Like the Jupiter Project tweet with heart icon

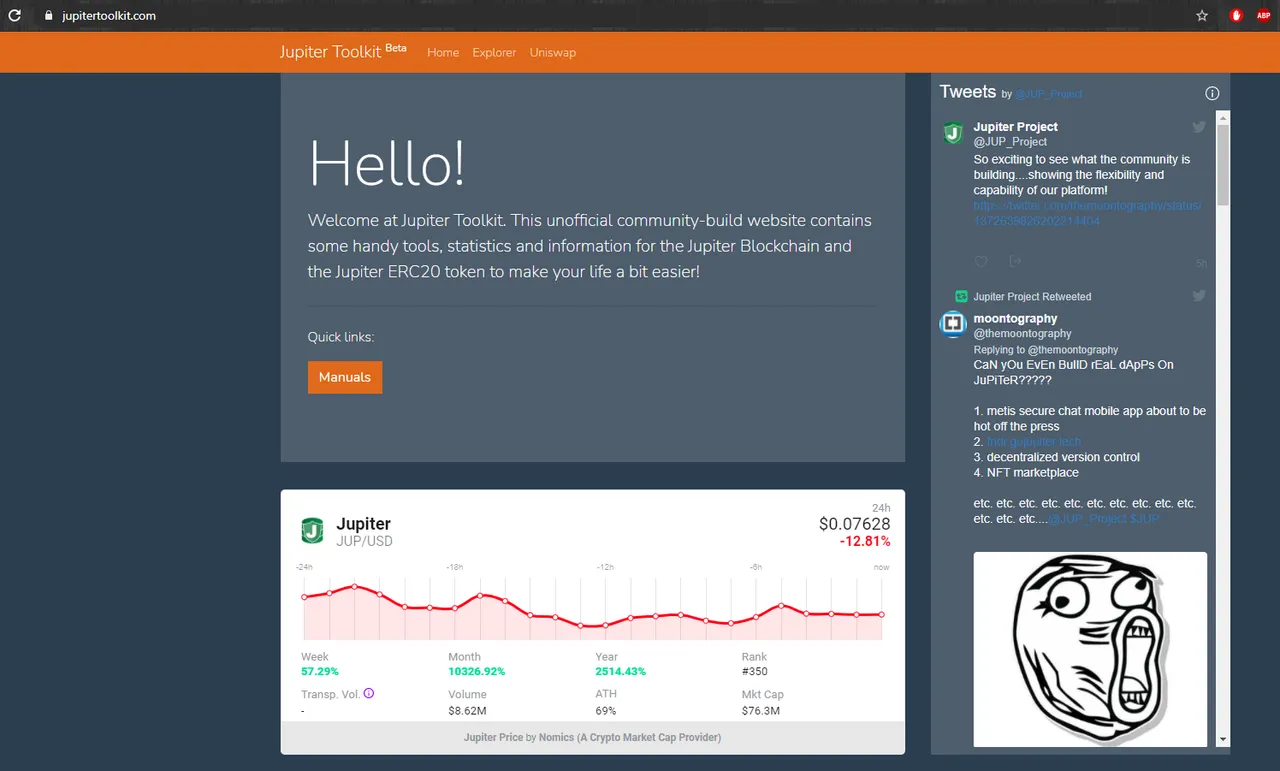coord(981,262)
